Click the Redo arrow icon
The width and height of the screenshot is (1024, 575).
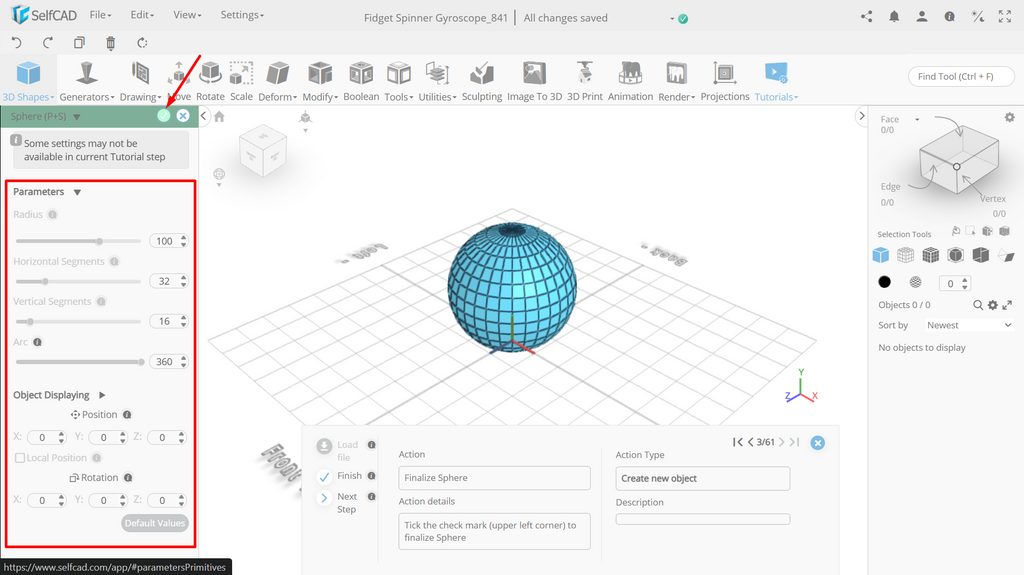click(48, 42)
